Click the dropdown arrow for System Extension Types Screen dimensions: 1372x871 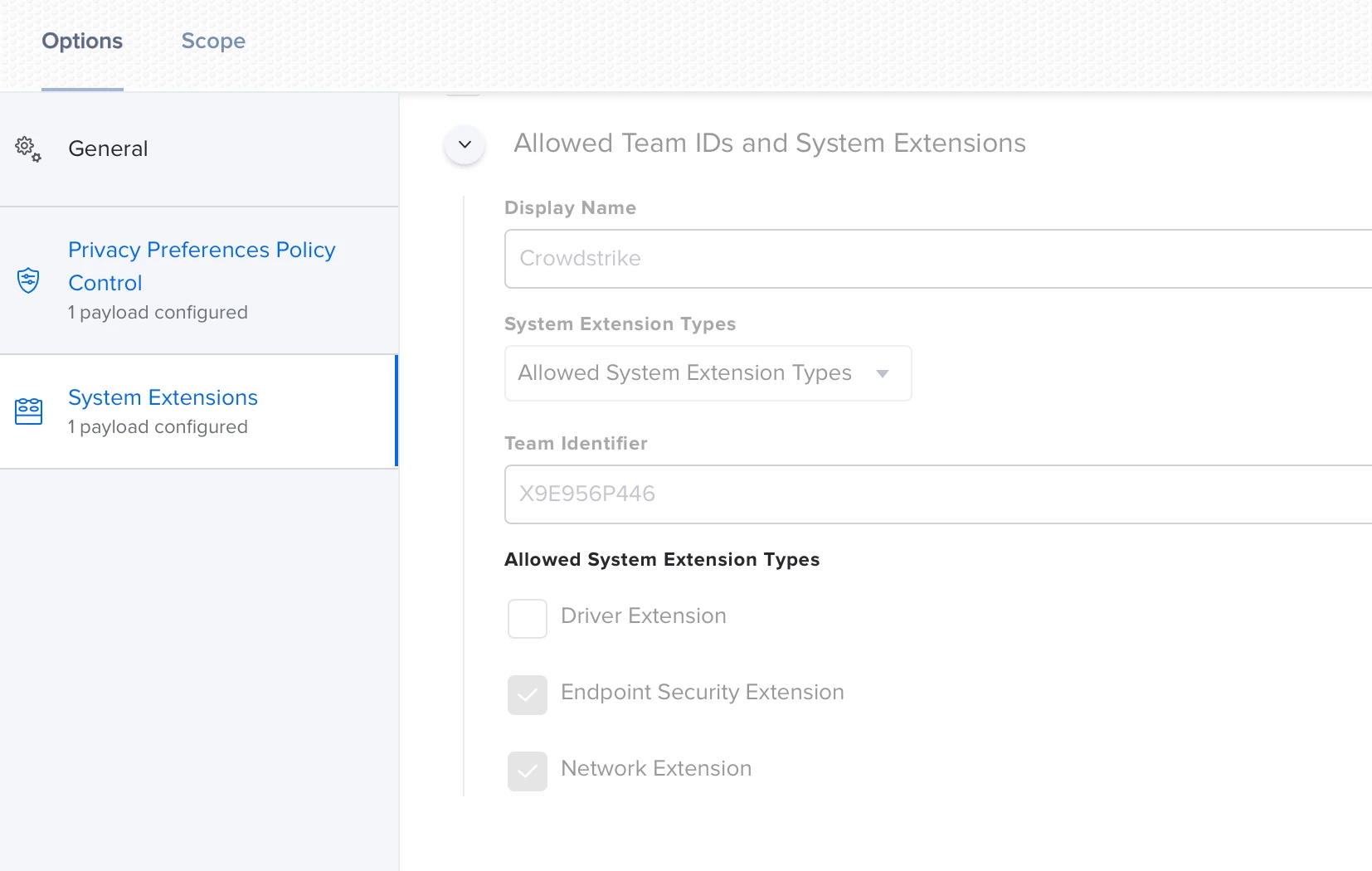pyautogui.click(x=883, y=373)
